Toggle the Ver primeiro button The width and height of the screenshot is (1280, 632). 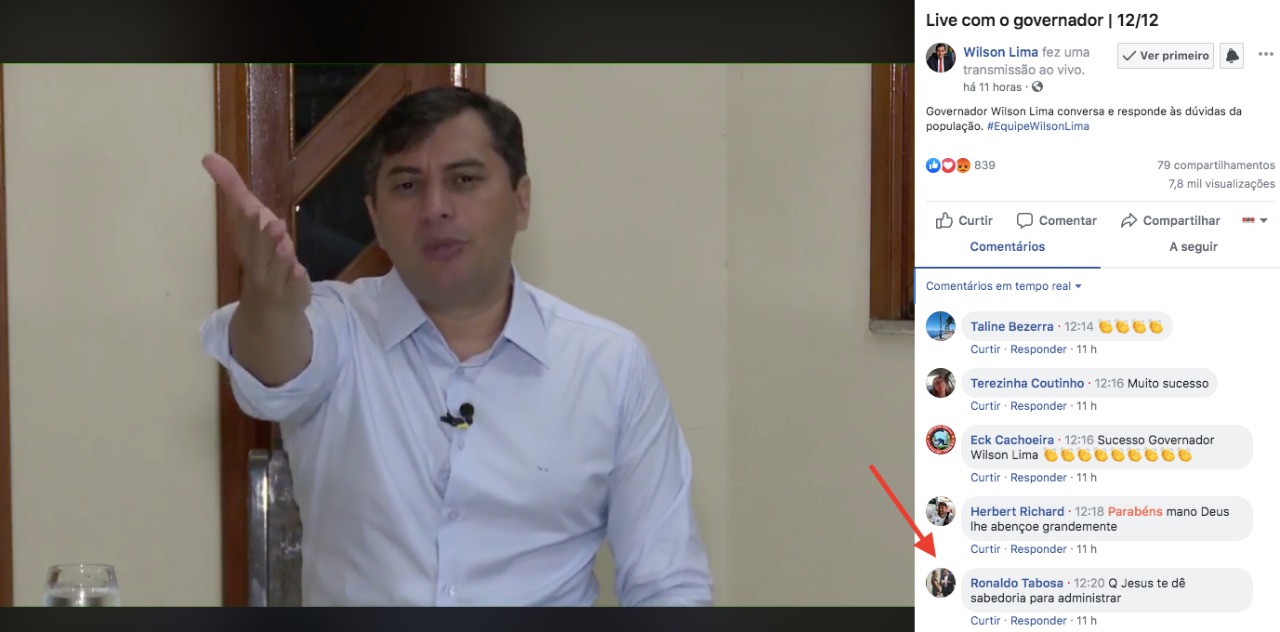pyautogui.click(x=1165, y=56)
